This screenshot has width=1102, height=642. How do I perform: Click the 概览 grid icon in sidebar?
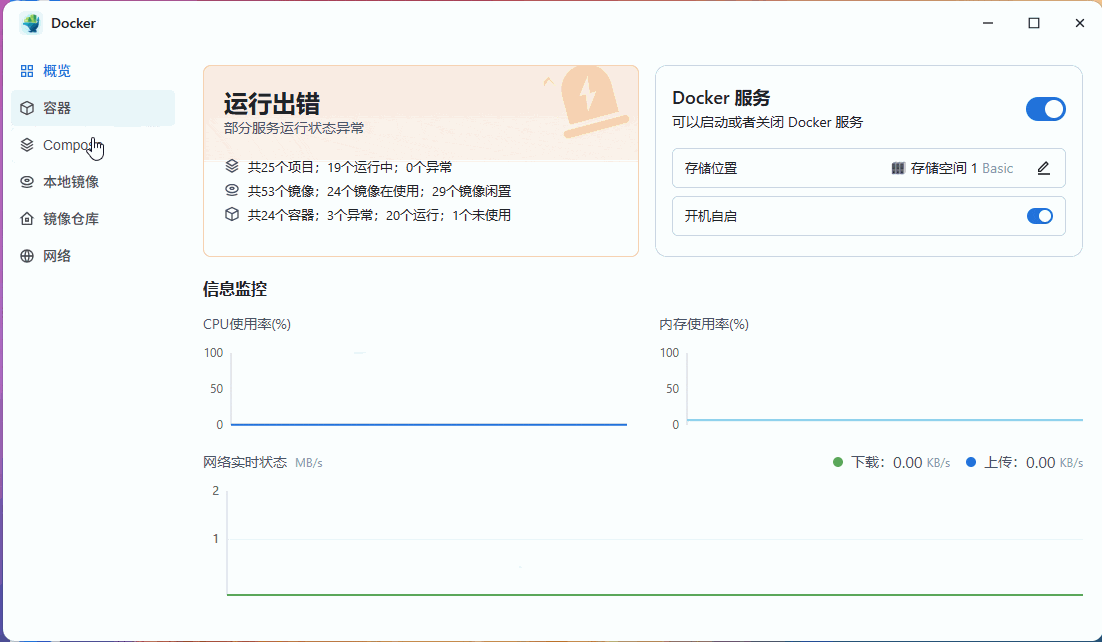(x=27, y=71)
